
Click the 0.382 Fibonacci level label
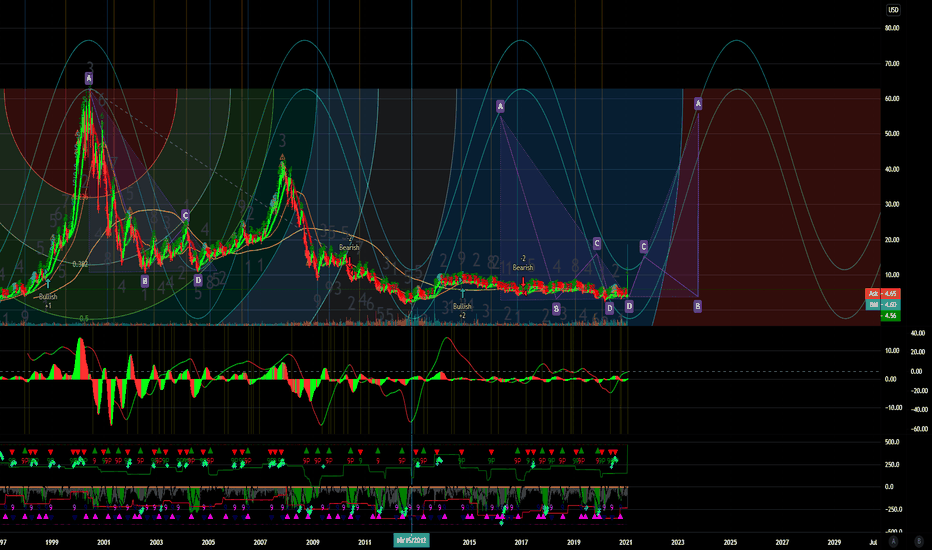click(80, 264)
